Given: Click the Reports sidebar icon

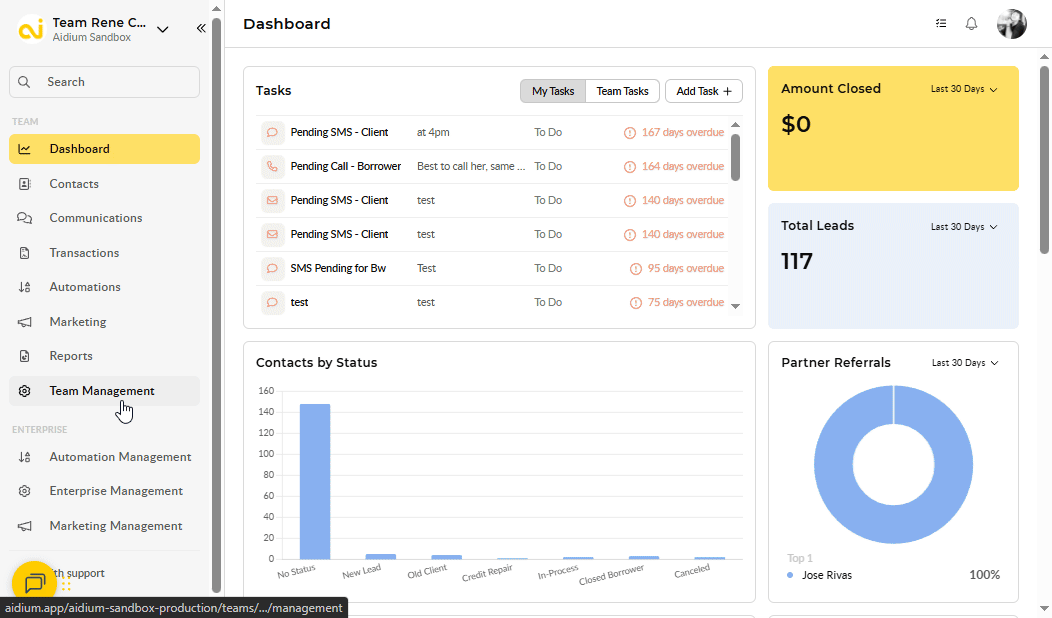Looking at the screenshot, I should point(25,356).
